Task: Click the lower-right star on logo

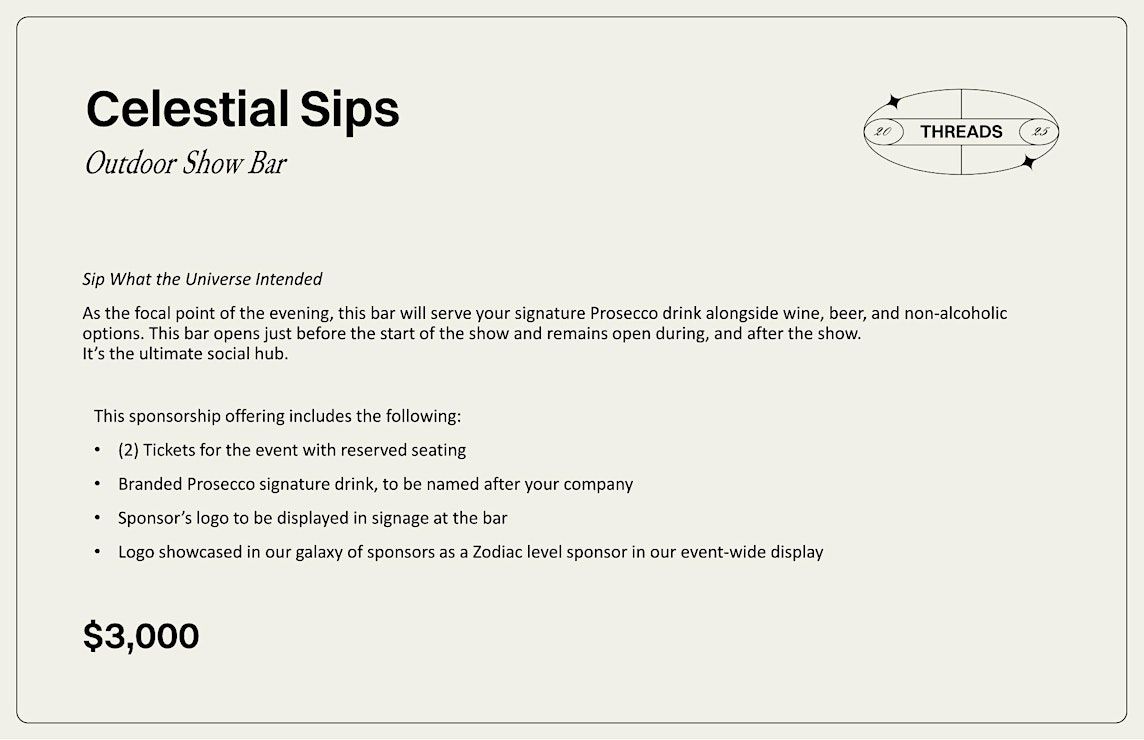Action: 1029,162
